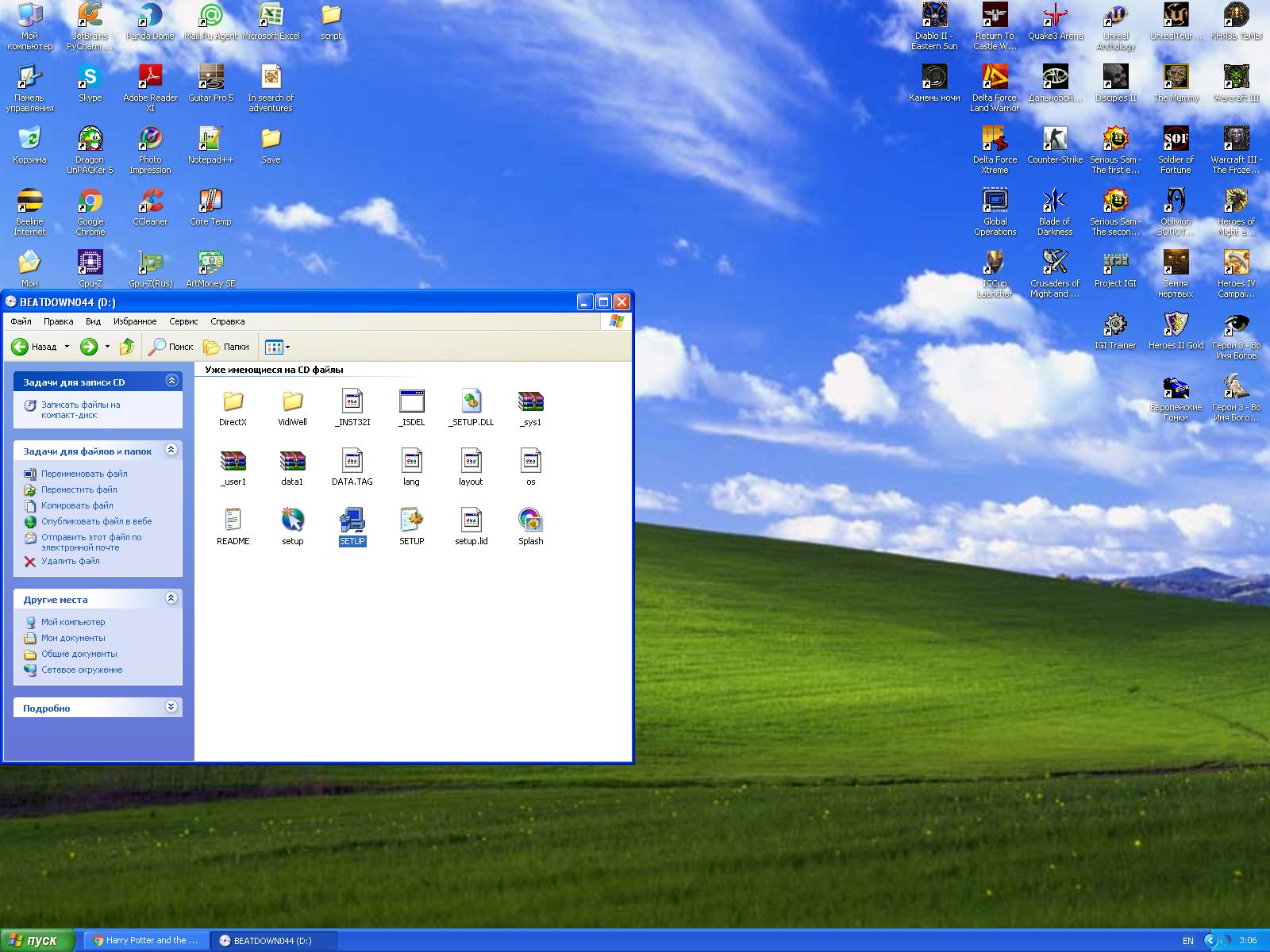Click the Up folder toolbar icon
1270x952 pixels.
coord(126,347)
